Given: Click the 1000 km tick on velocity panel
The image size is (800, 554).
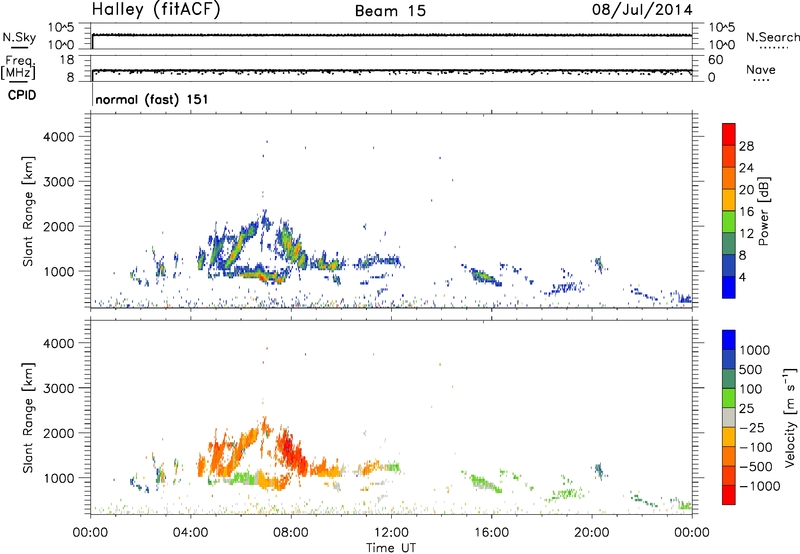Looking at the screenshot, I should [x=59, y=478].
